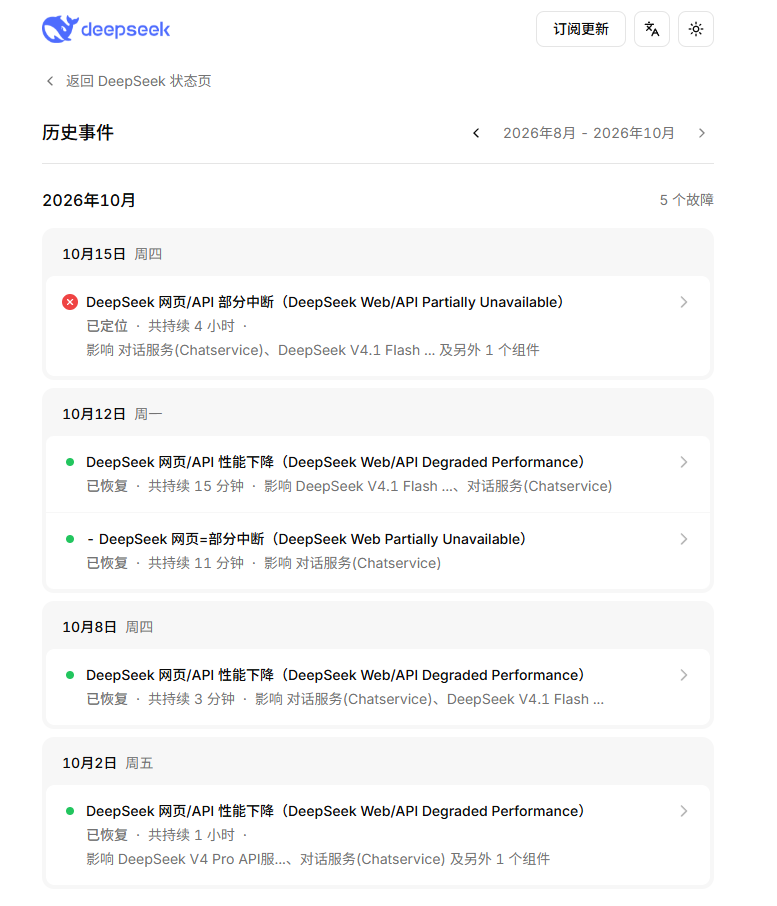This screenshot has height=906, width=777.
Task: Click the 5 个故障 count label
Action: click(687, 200)
